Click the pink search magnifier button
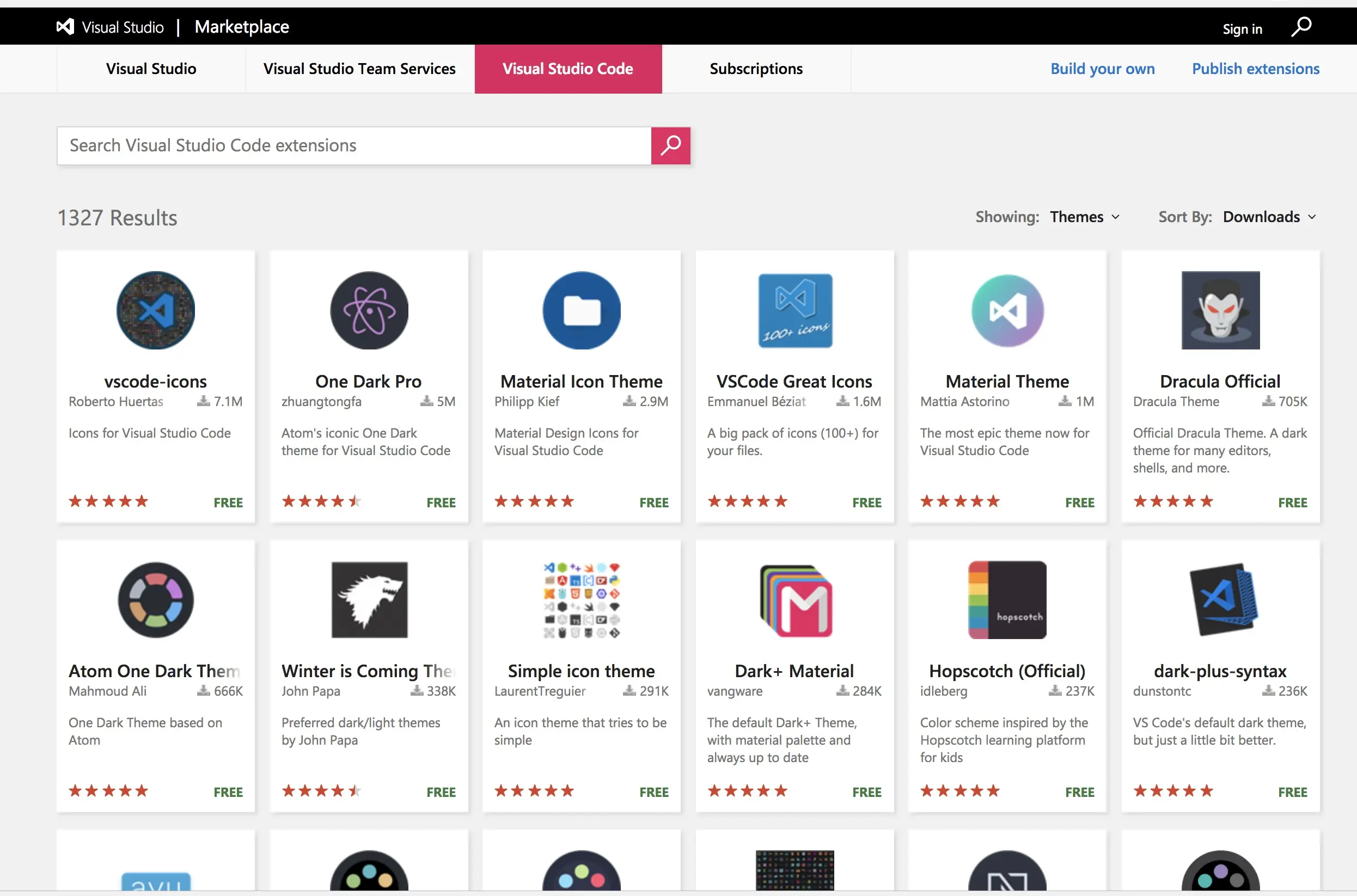This screenshot has height=896, width=1357. (x=670, y=146)
